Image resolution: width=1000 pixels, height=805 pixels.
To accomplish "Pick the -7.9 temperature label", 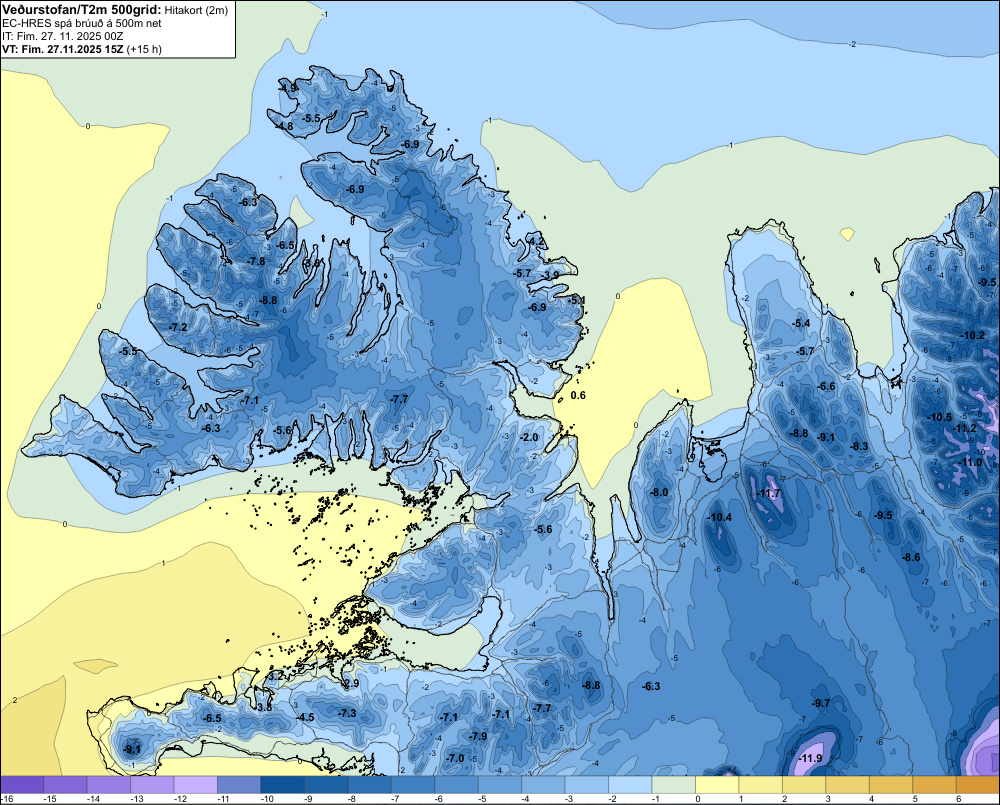I will (478, 737).
